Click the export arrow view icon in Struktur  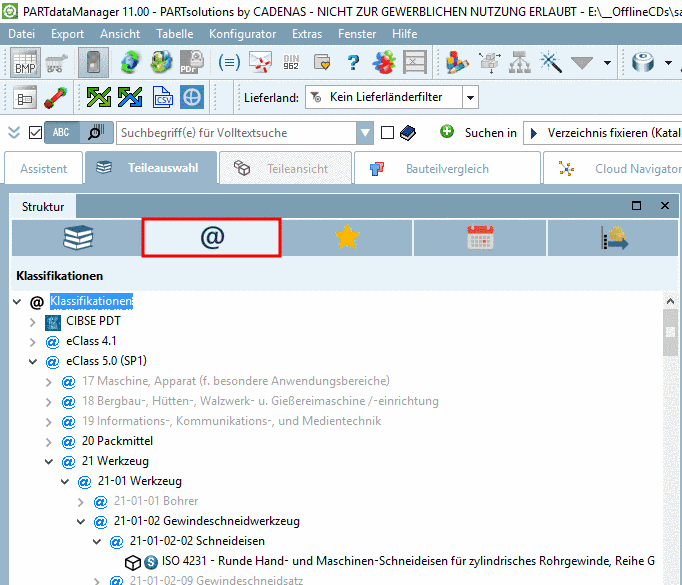click(x=614, y=238)
